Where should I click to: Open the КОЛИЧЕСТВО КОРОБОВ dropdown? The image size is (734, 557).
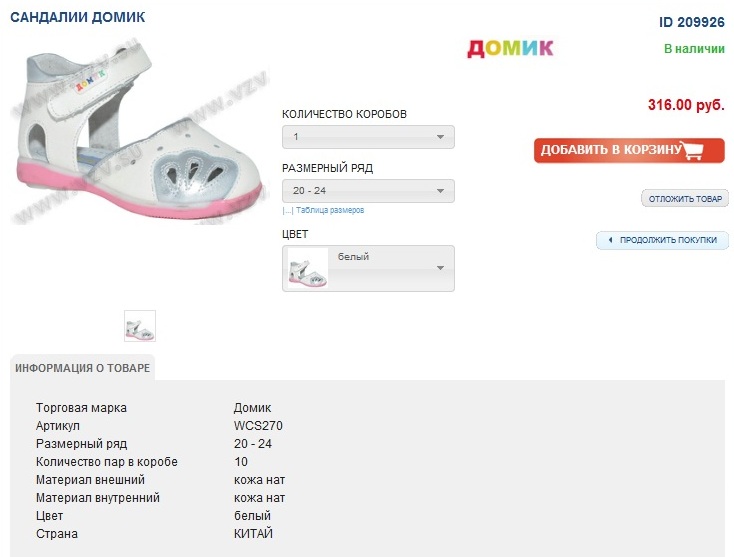[368, 137]
